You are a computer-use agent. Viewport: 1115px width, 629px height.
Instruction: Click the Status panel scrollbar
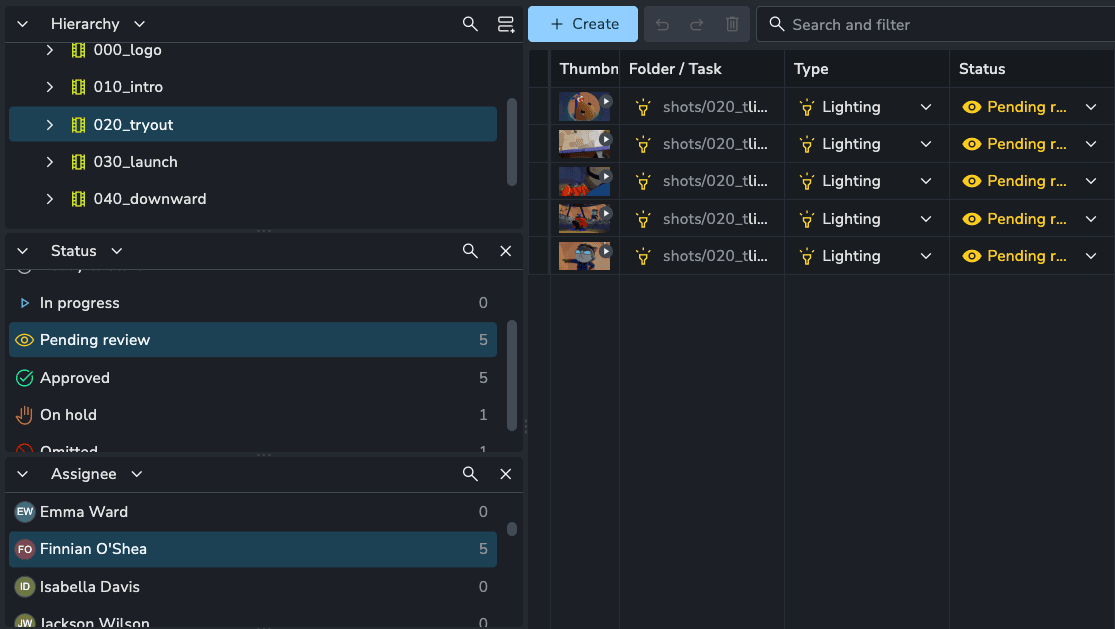point(511,375)
